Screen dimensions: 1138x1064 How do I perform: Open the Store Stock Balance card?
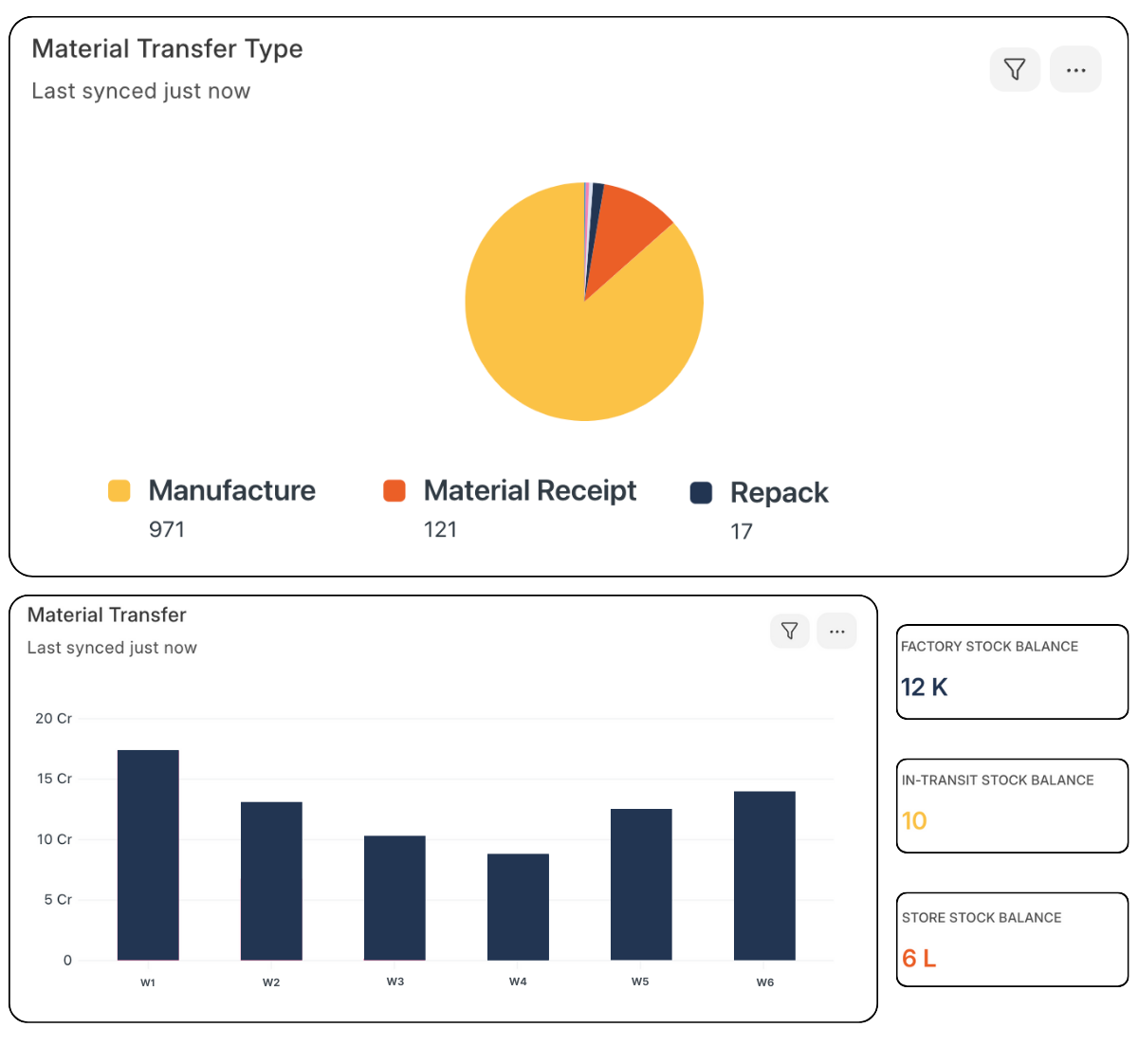coord(1012,939)
